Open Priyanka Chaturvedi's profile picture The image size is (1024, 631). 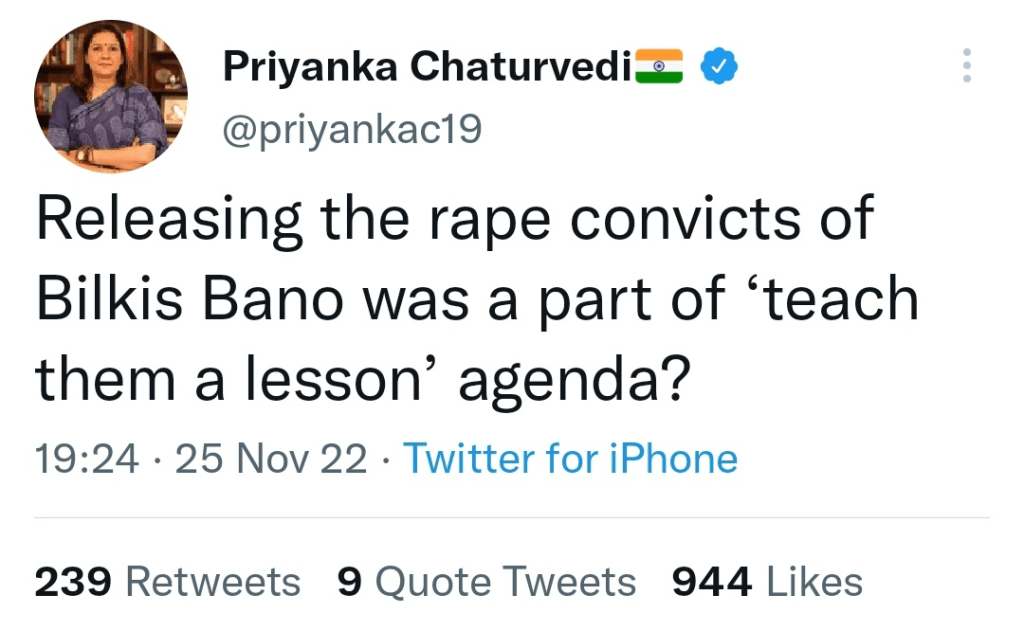(x=111, y=96)
